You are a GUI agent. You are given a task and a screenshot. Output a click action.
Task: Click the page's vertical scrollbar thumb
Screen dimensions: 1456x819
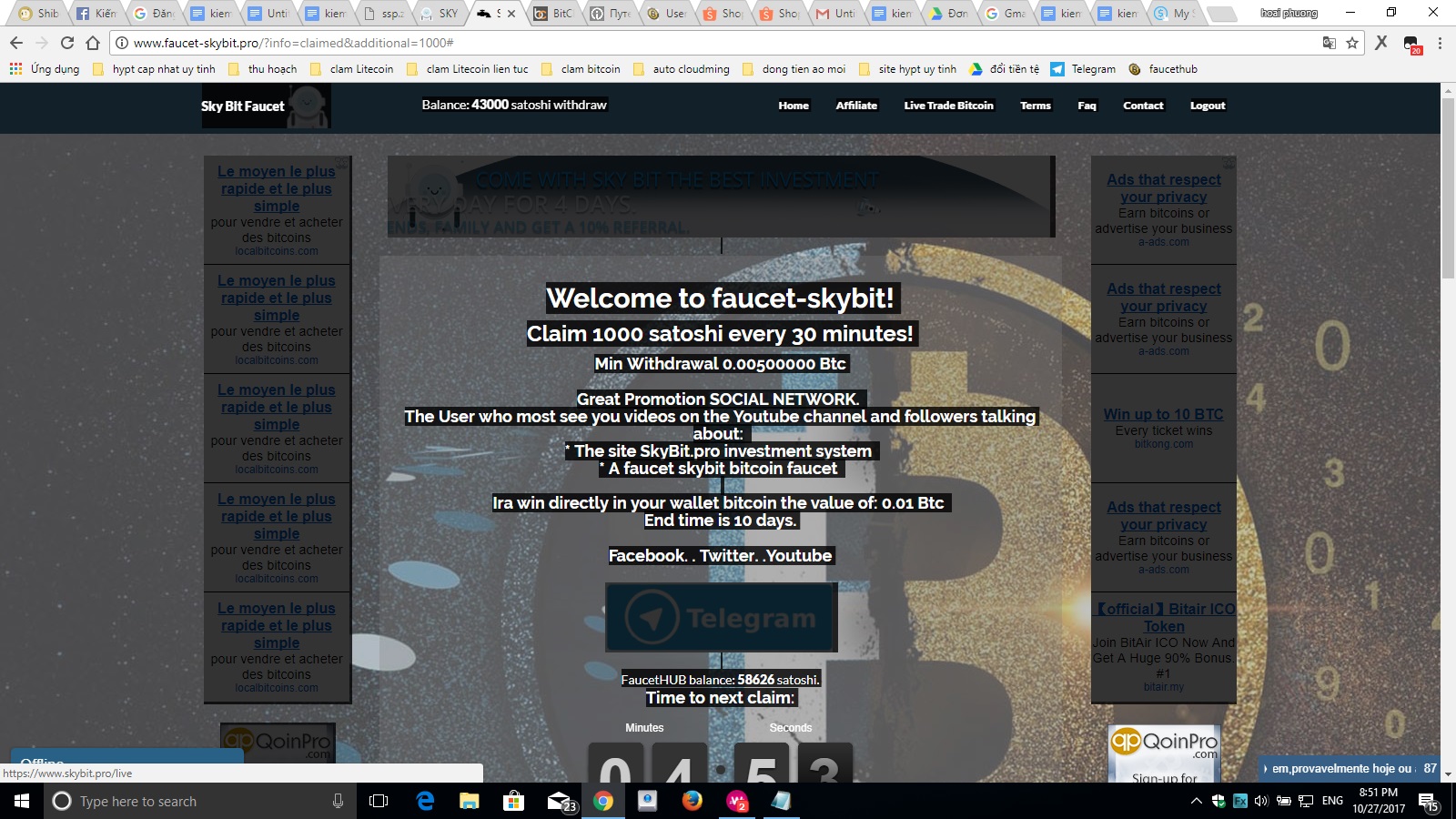click(x=1448, y=187)
